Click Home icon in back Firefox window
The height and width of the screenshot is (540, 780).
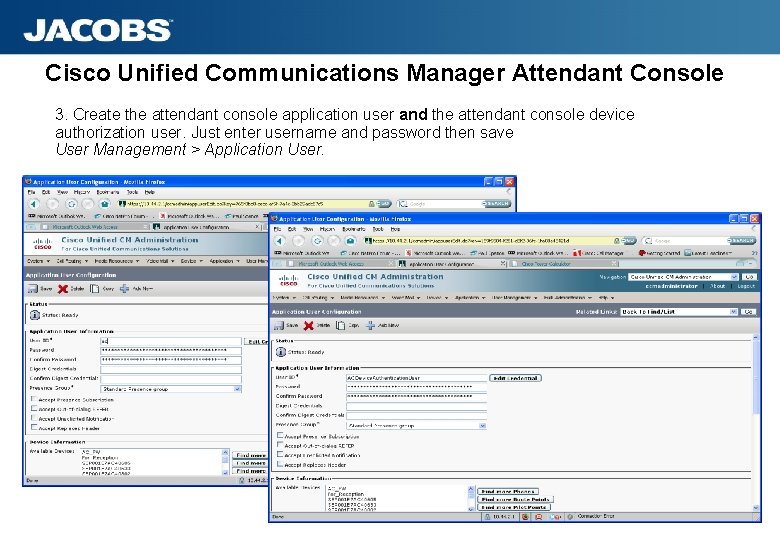click(104, 204)
